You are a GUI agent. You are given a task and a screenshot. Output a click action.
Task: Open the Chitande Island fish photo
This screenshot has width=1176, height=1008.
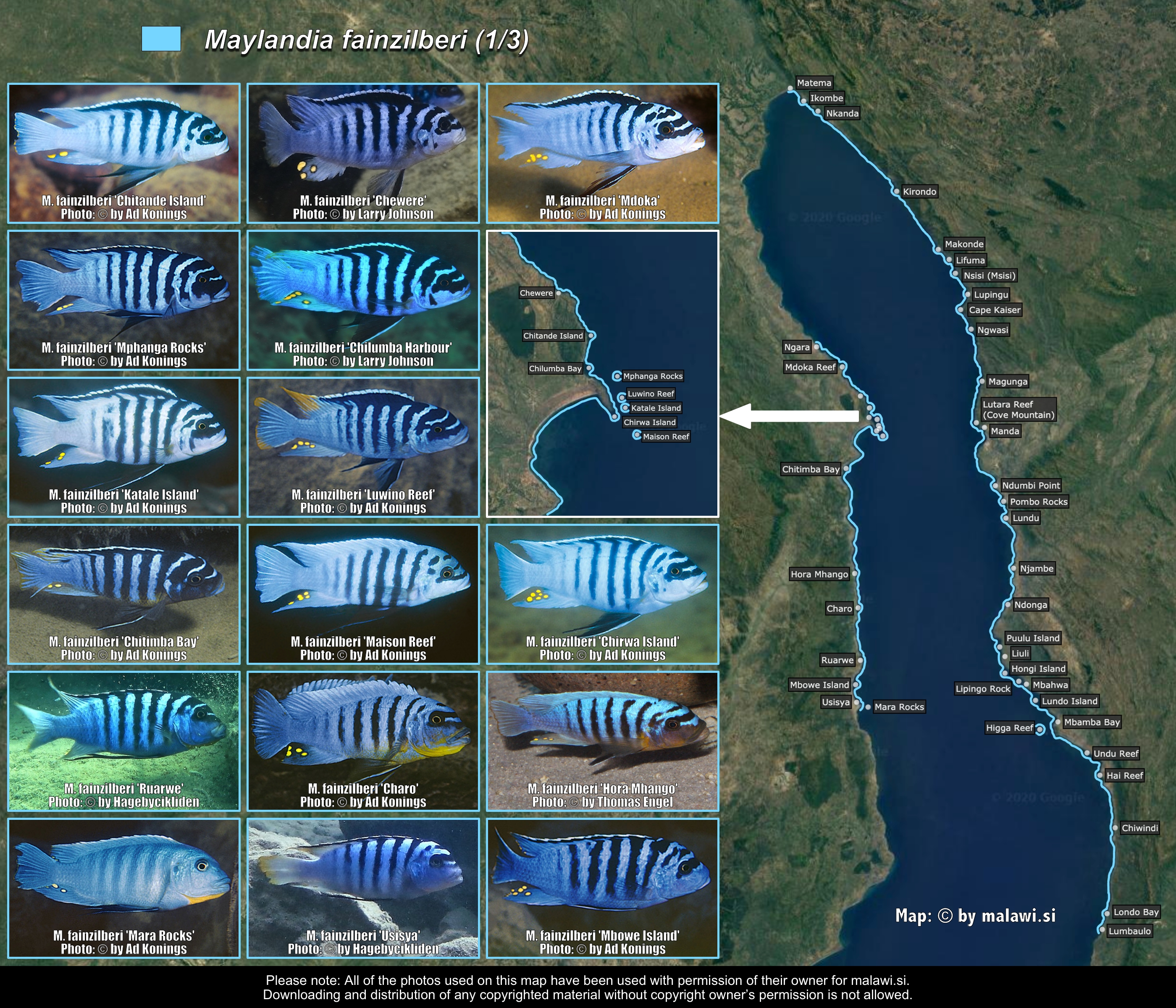(x=124, y=153)
